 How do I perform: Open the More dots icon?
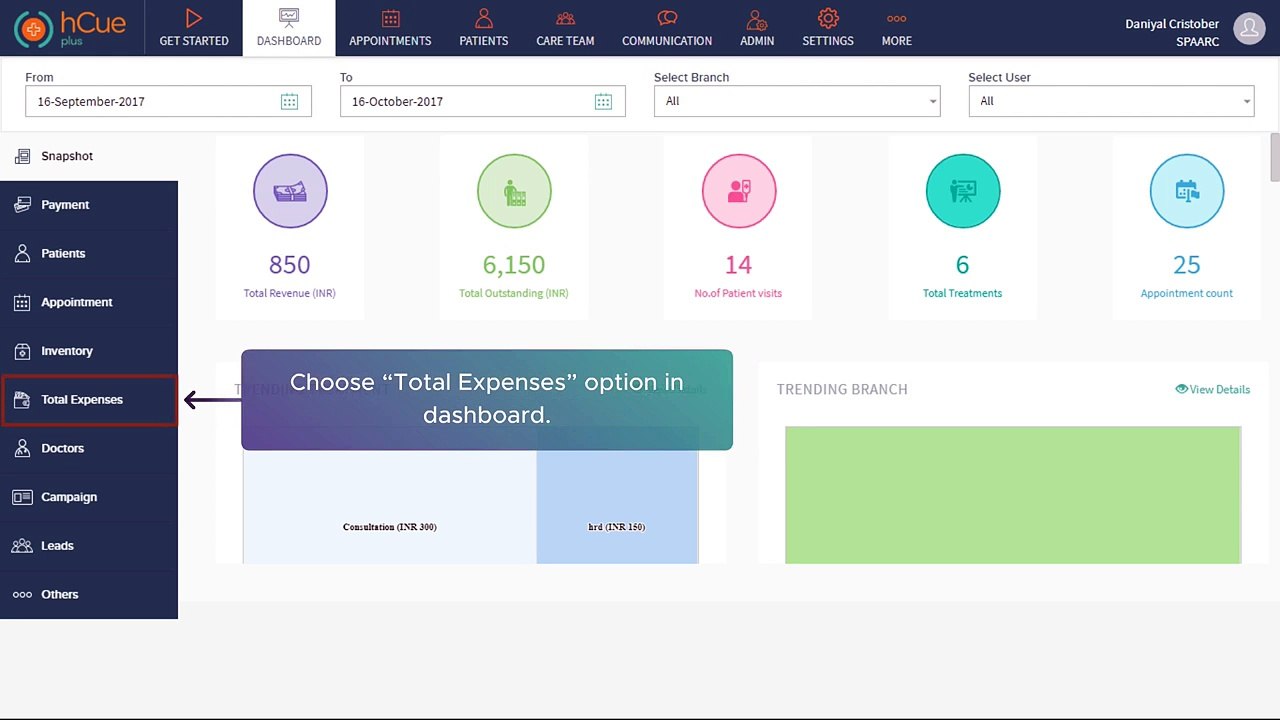pos(897,18)
